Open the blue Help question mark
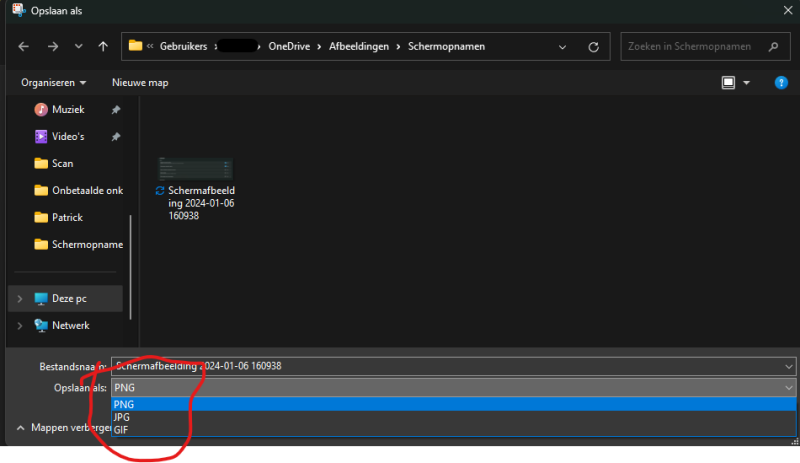Viewport: 800px width, 463px height. point(781,82)
